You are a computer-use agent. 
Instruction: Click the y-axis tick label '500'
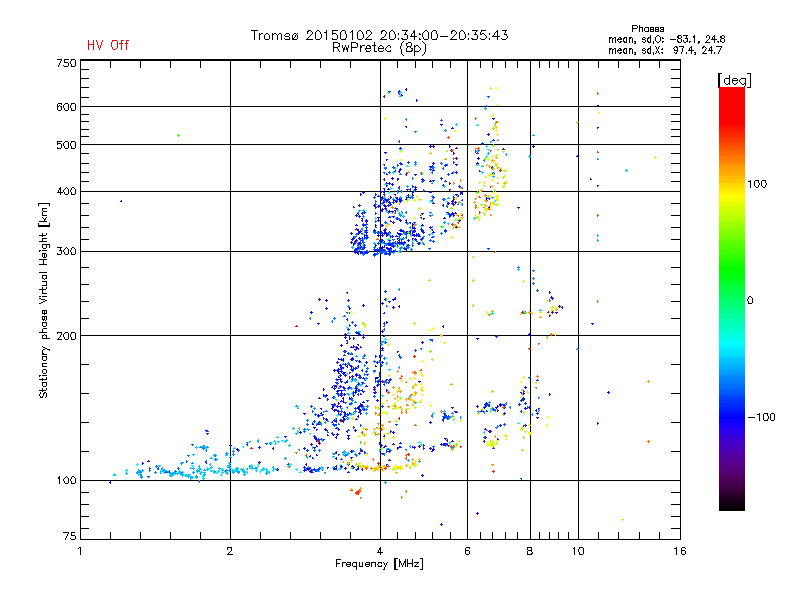click(x=66, y=145)
